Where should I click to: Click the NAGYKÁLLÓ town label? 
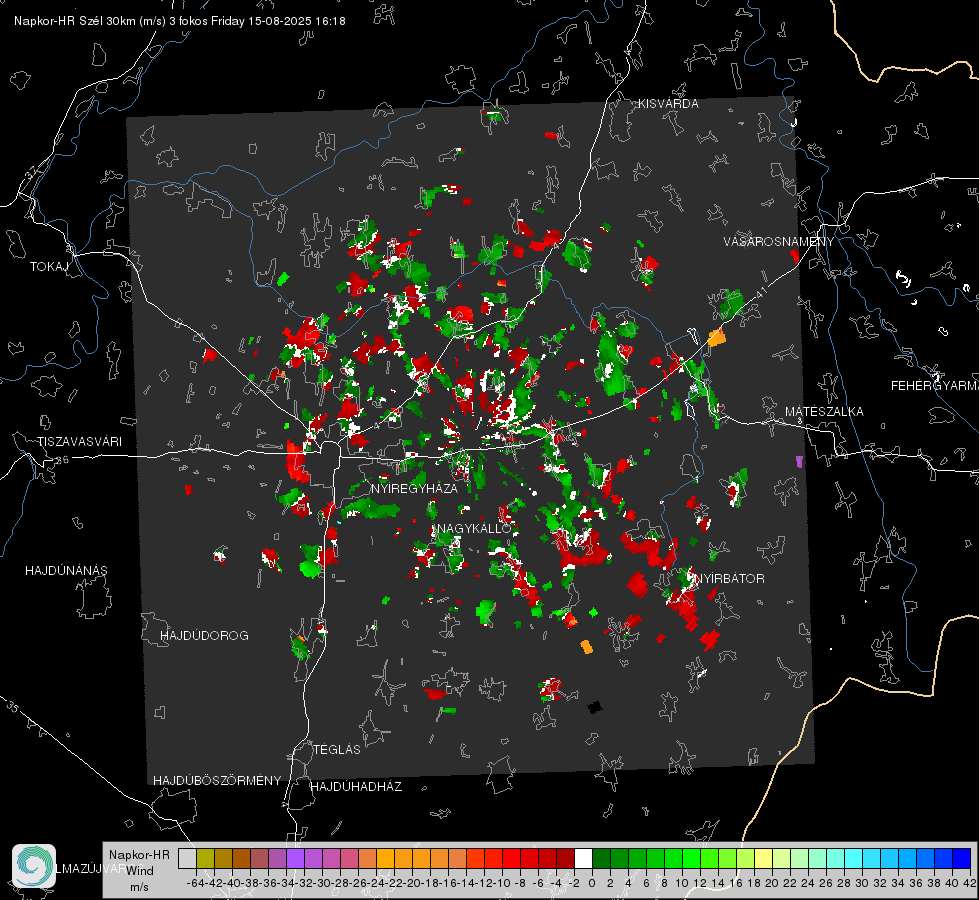tap(474, 528)
